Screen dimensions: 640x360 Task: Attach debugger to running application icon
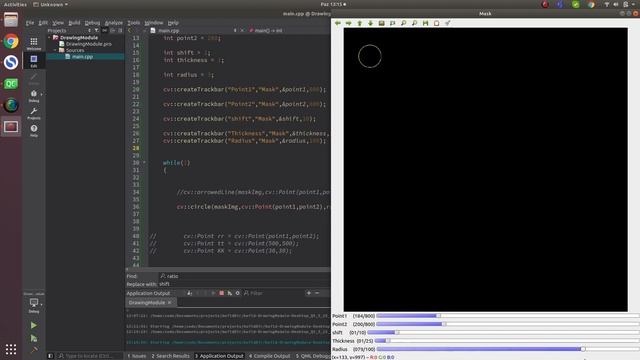tap(230, 293)
